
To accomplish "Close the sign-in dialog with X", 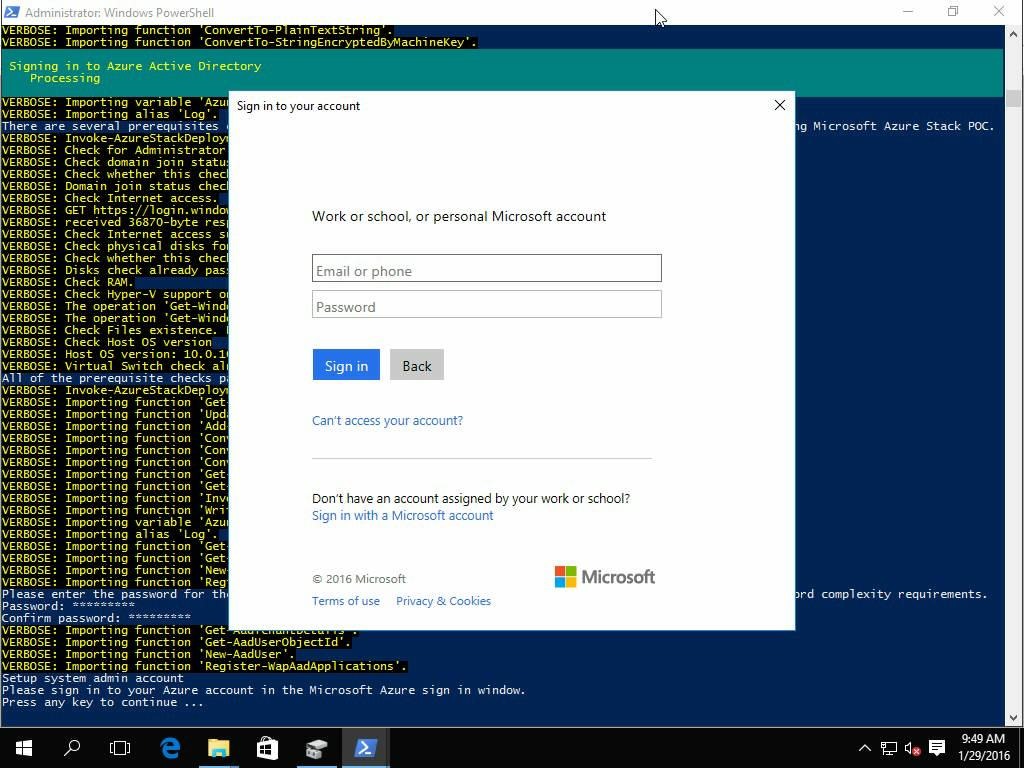I will coord(780,105).
